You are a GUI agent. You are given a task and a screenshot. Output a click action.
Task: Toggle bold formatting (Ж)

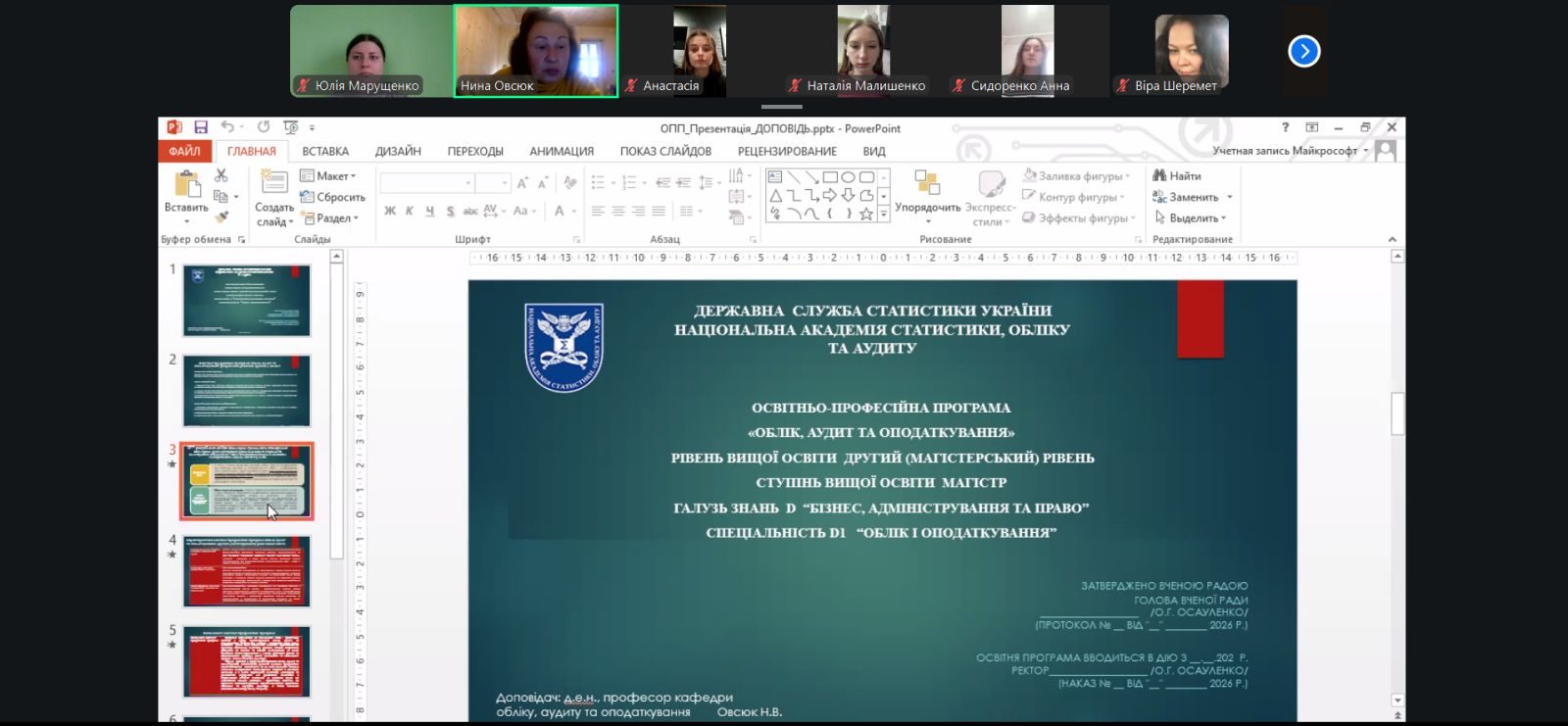tap(390, 211)
